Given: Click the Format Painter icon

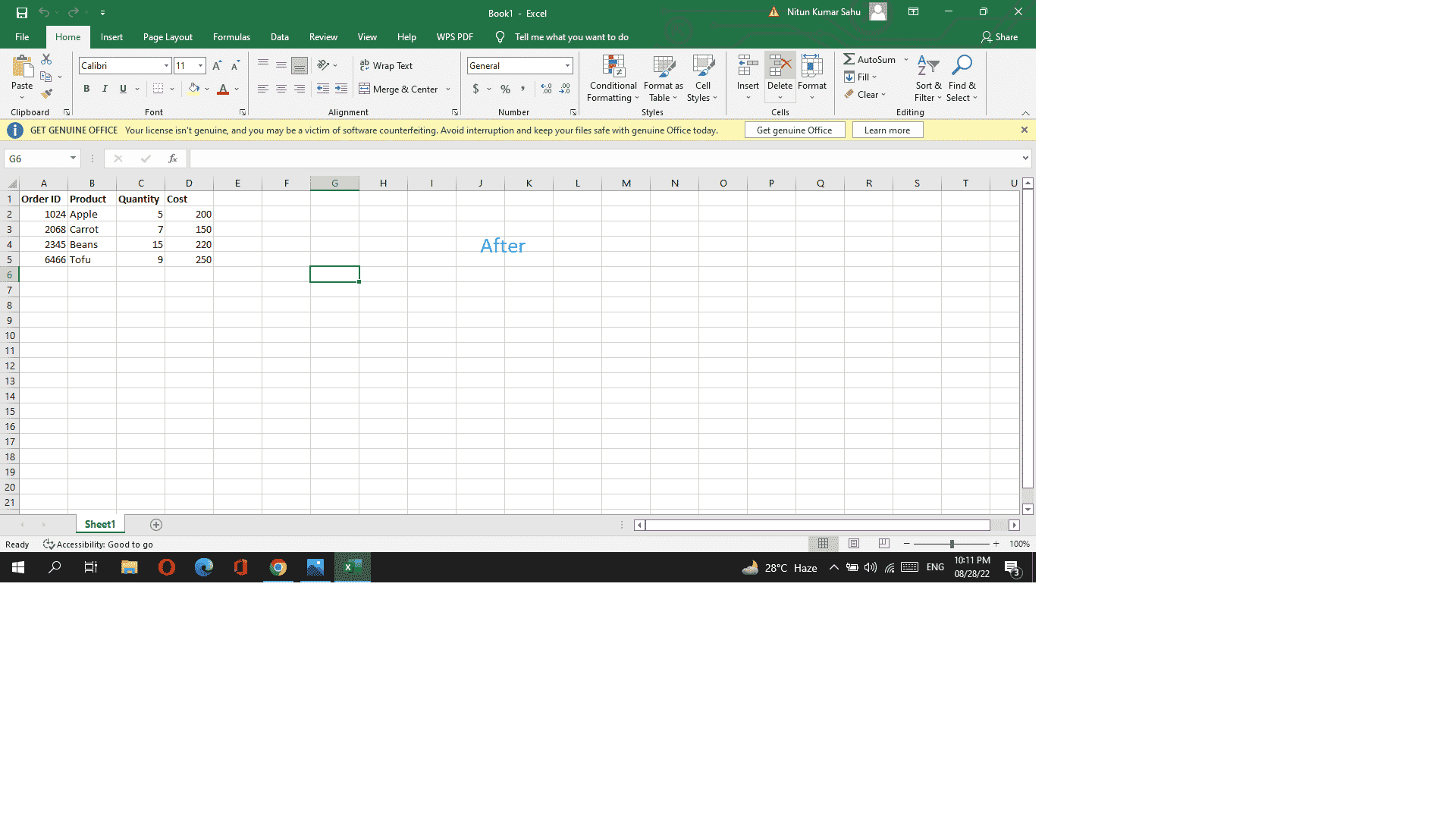Looking at the screenshot, I should pos(47,93).
